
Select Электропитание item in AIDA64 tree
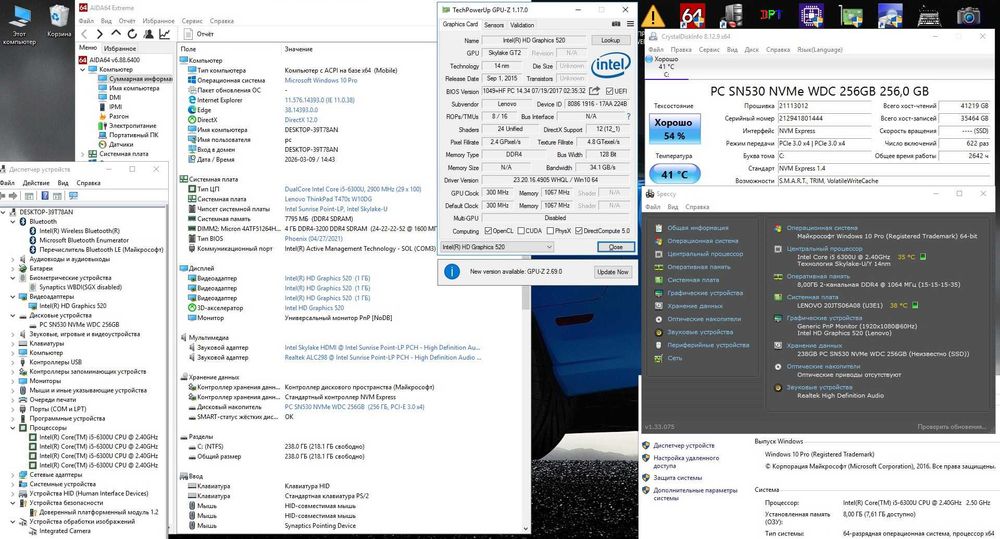(x=127, y=126)
